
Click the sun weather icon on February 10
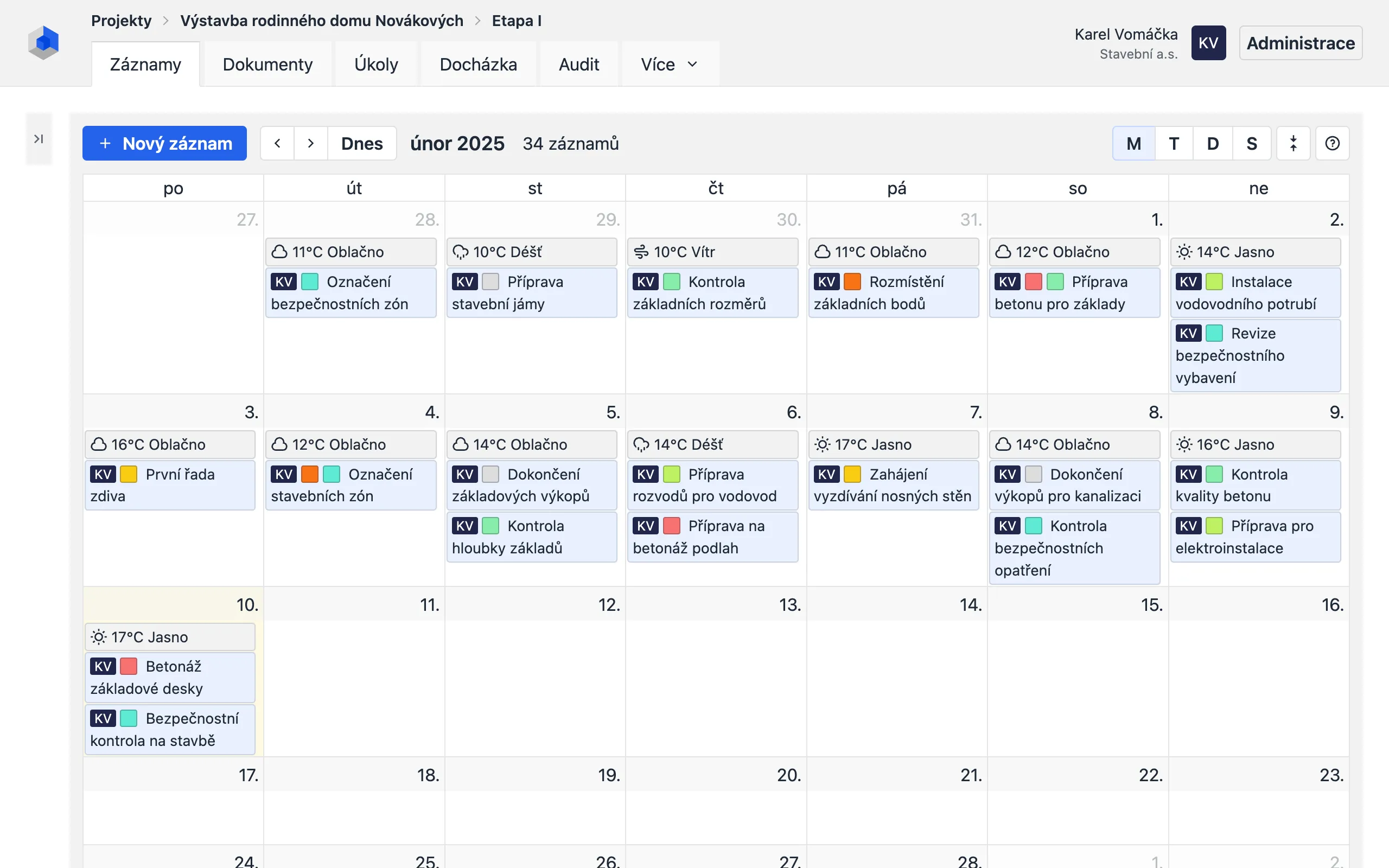99,637
